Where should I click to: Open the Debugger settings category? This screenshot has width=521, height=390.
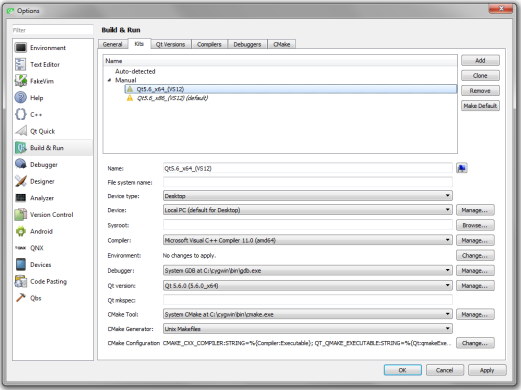(53, 164)
